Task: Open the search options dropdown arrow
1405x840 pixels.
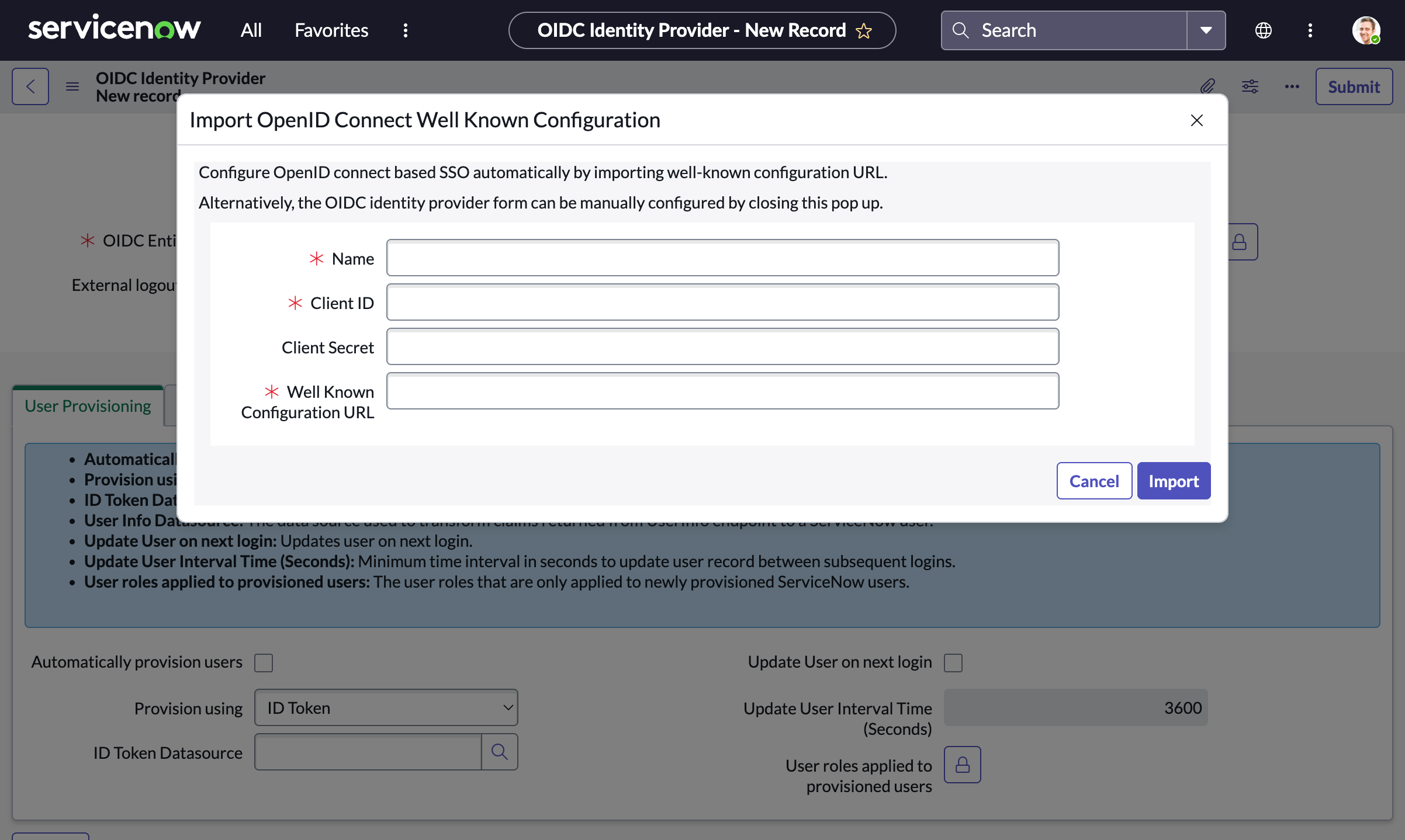Action: [1205, 30]
